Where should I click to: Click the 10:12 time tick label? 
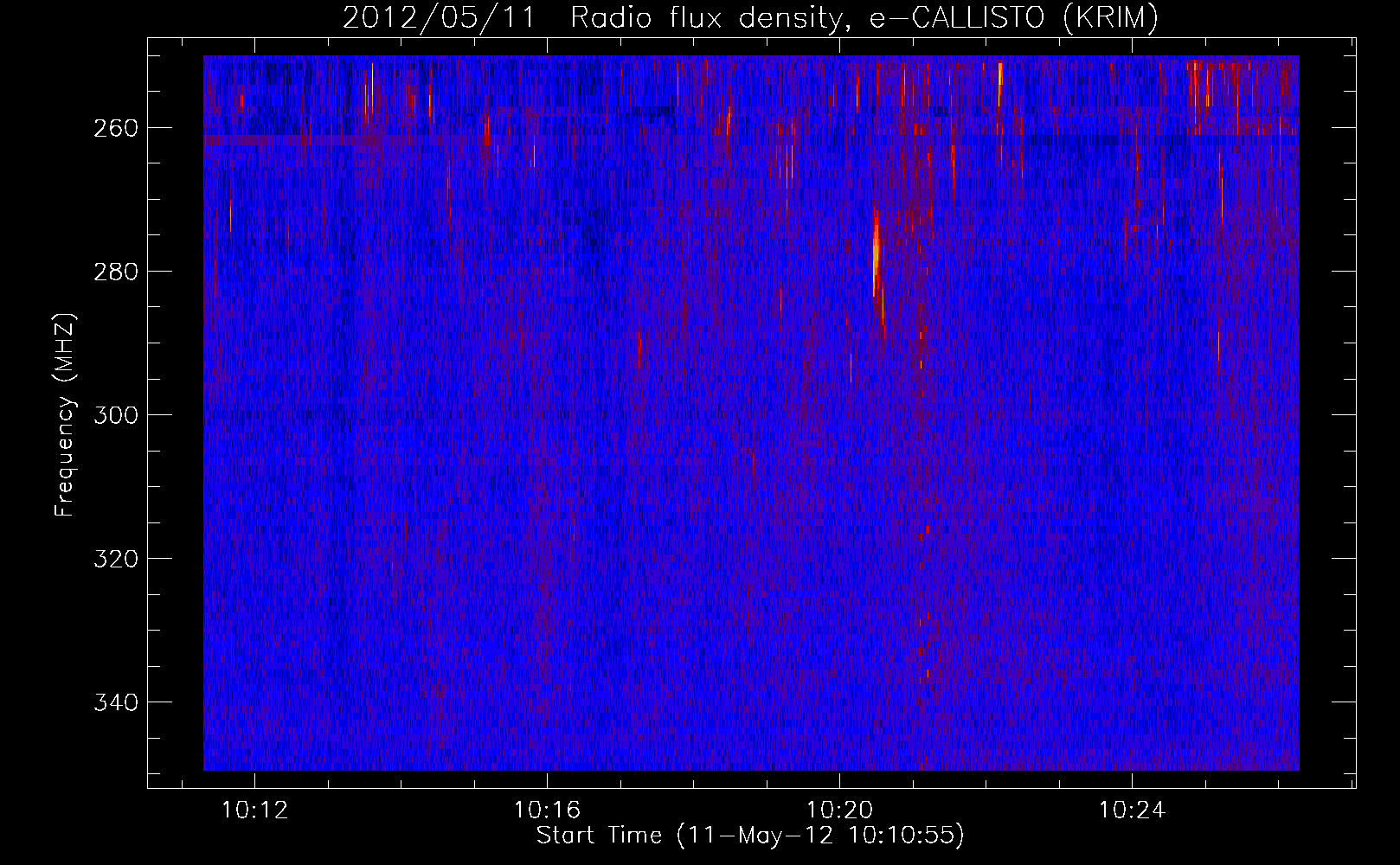coord(255,811)
